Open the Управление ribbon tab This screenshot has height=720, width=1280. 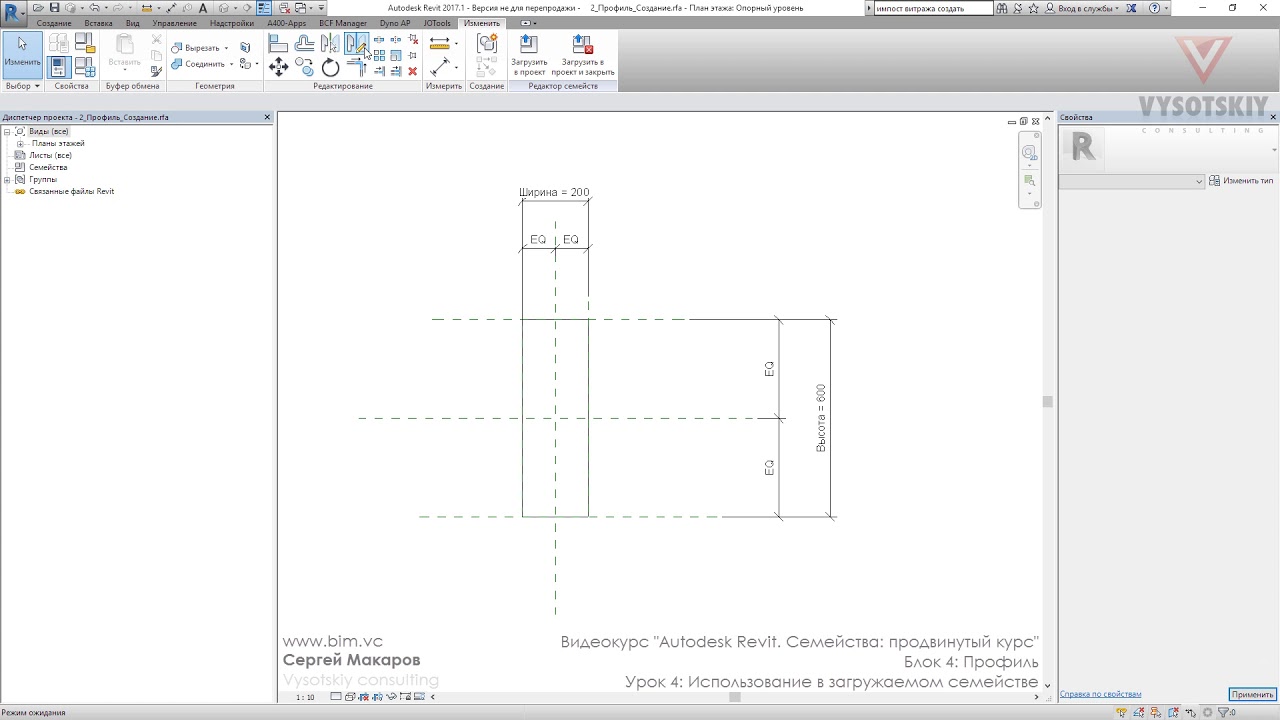(x=174, y=23)
